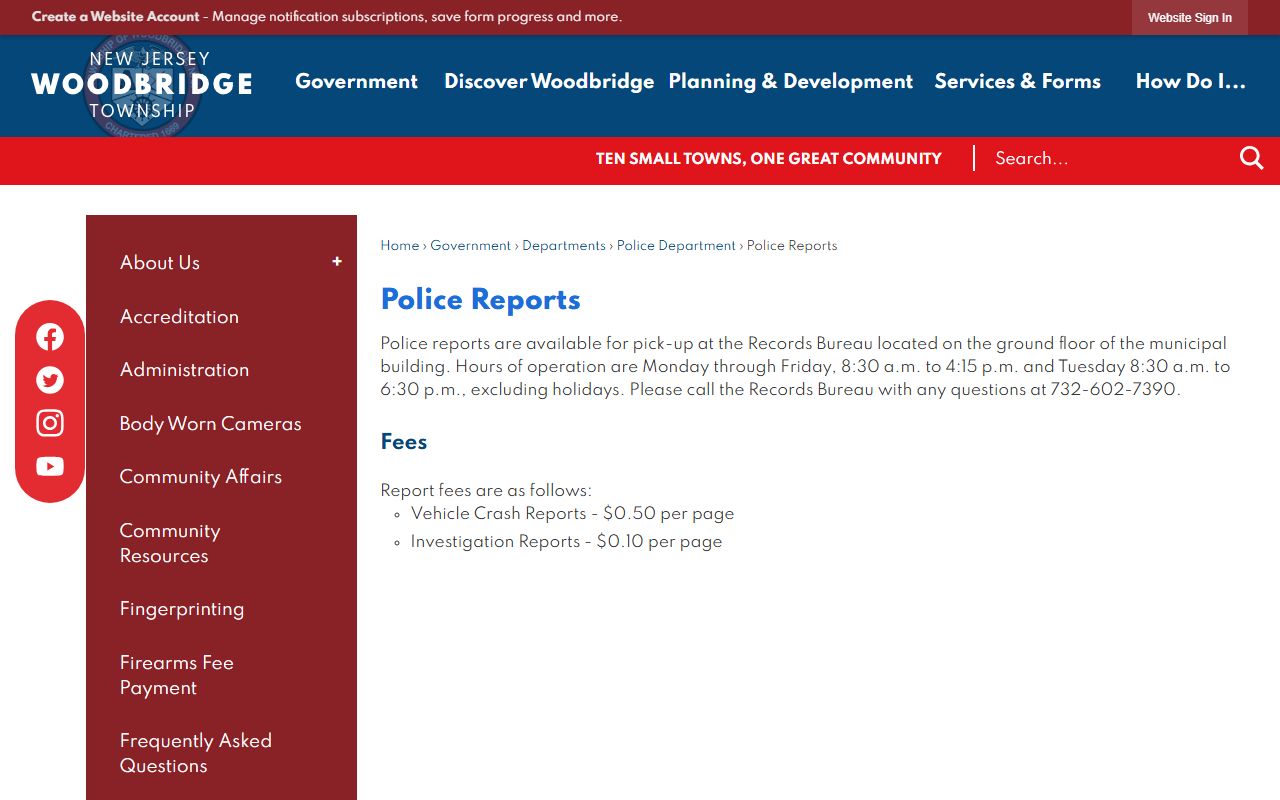Click Create a Website Account link
1280x800 pixels.
click(116, 17)
